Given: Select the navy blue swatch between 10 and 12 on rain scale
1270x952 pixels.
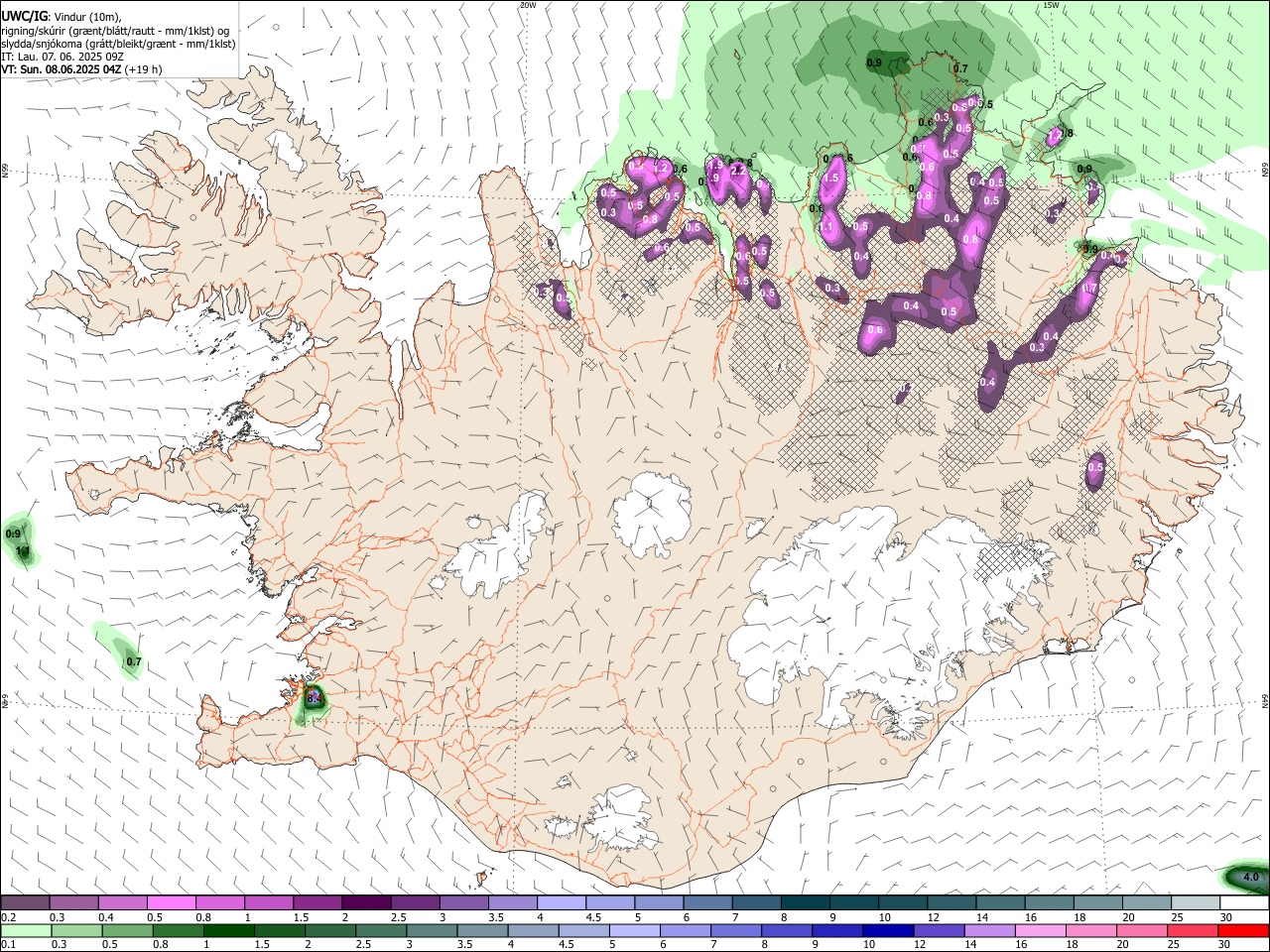Looking at the screenshot, I should [886, 930].
